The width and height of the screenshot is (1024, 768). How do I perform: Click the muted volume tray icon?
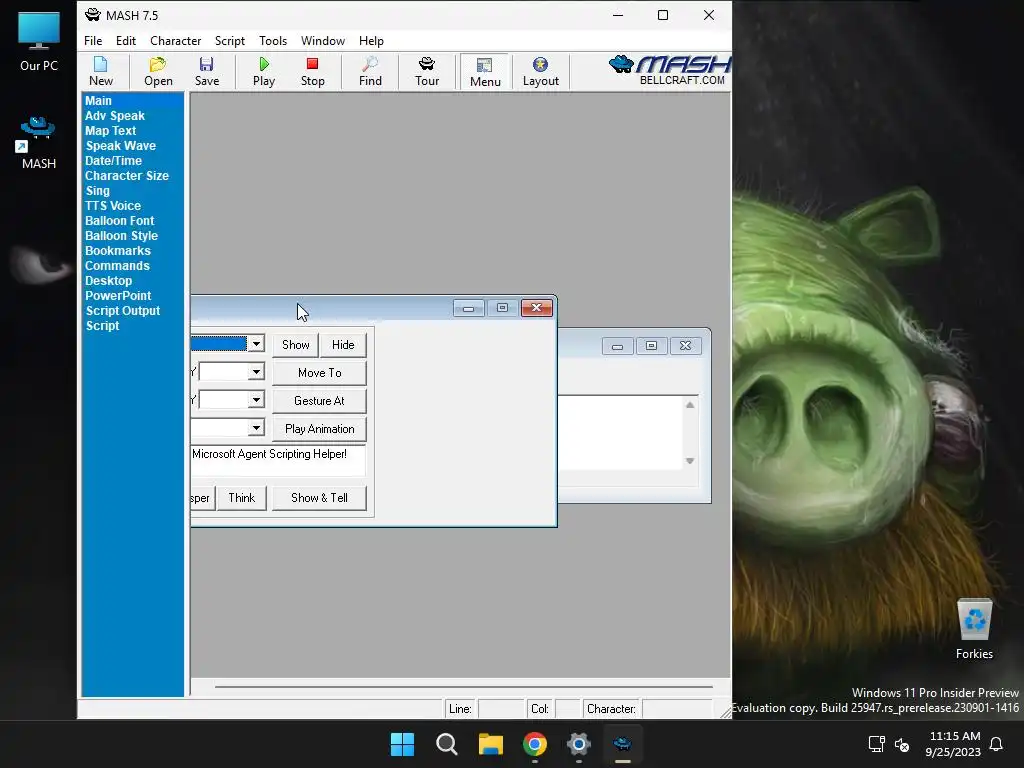point(902,744)
